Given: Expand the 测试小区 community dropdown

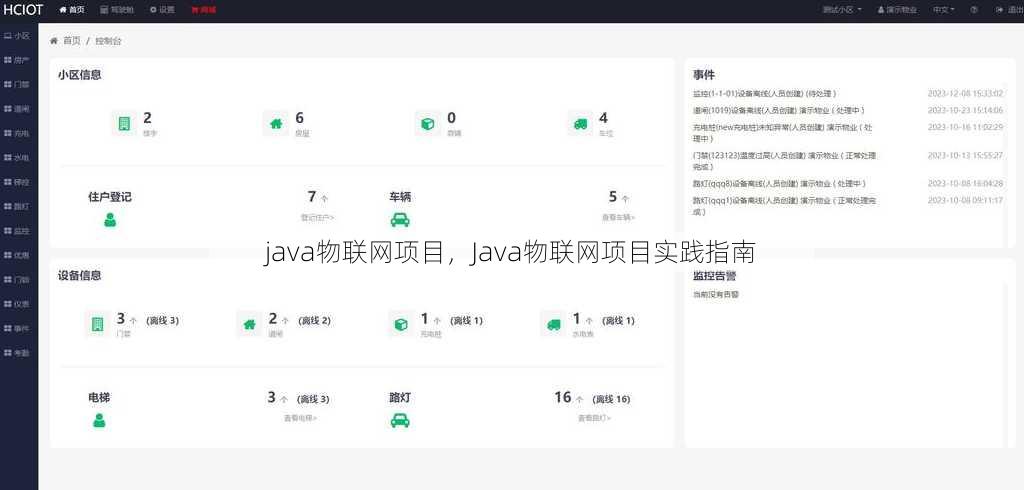Looking at the screenshot, I should (842, 10).
